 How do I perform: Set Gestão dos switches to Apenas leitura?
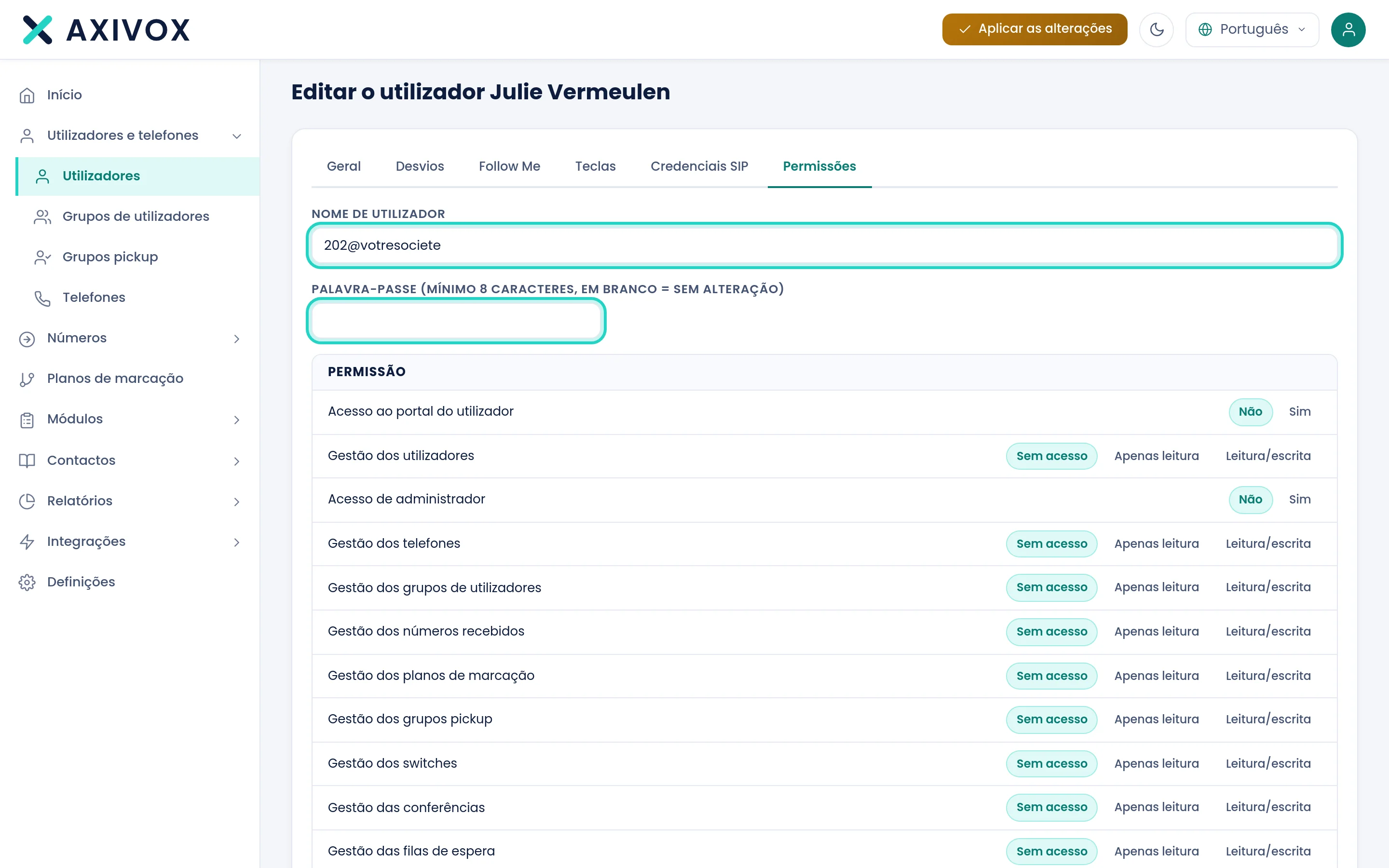pos(1157,763)
